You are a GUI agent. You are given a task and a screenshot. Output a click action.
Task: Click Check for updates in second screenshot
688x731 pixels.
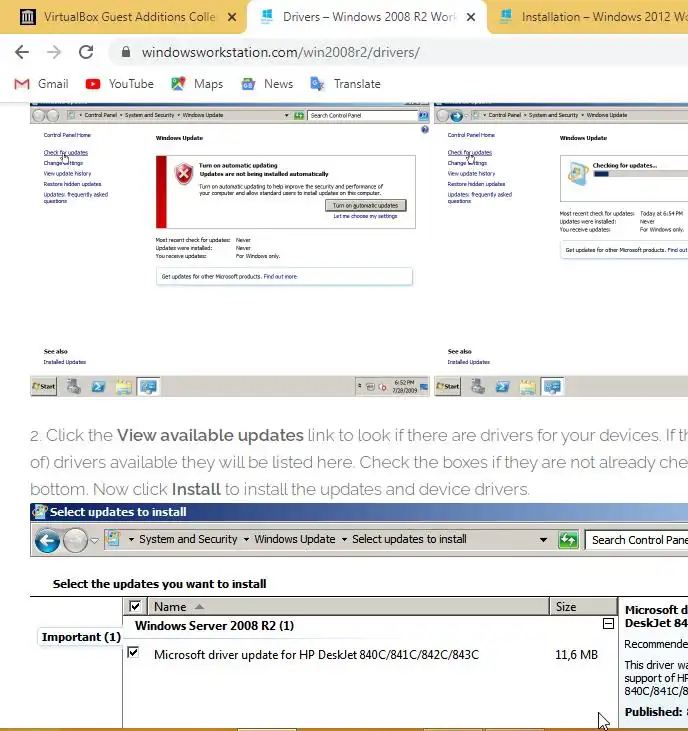coord(470,152)
